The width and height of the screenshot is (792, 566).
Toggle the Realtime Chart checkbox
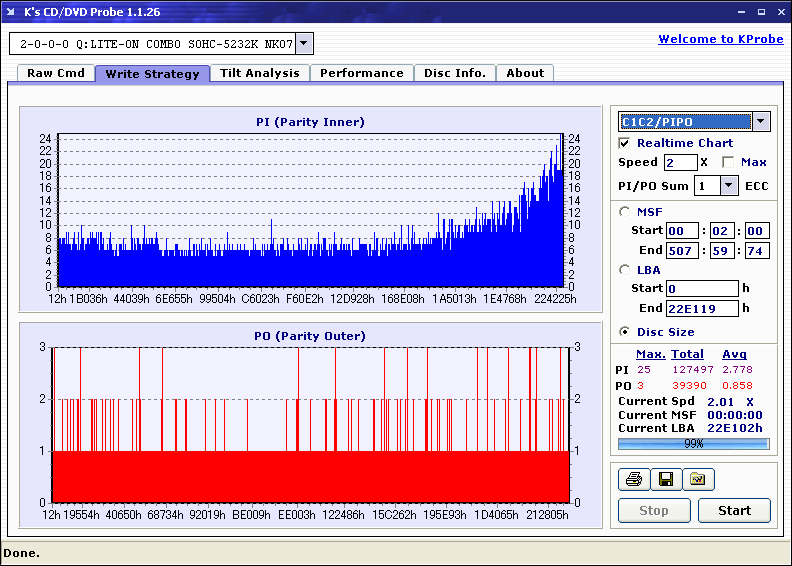point(625,143)
